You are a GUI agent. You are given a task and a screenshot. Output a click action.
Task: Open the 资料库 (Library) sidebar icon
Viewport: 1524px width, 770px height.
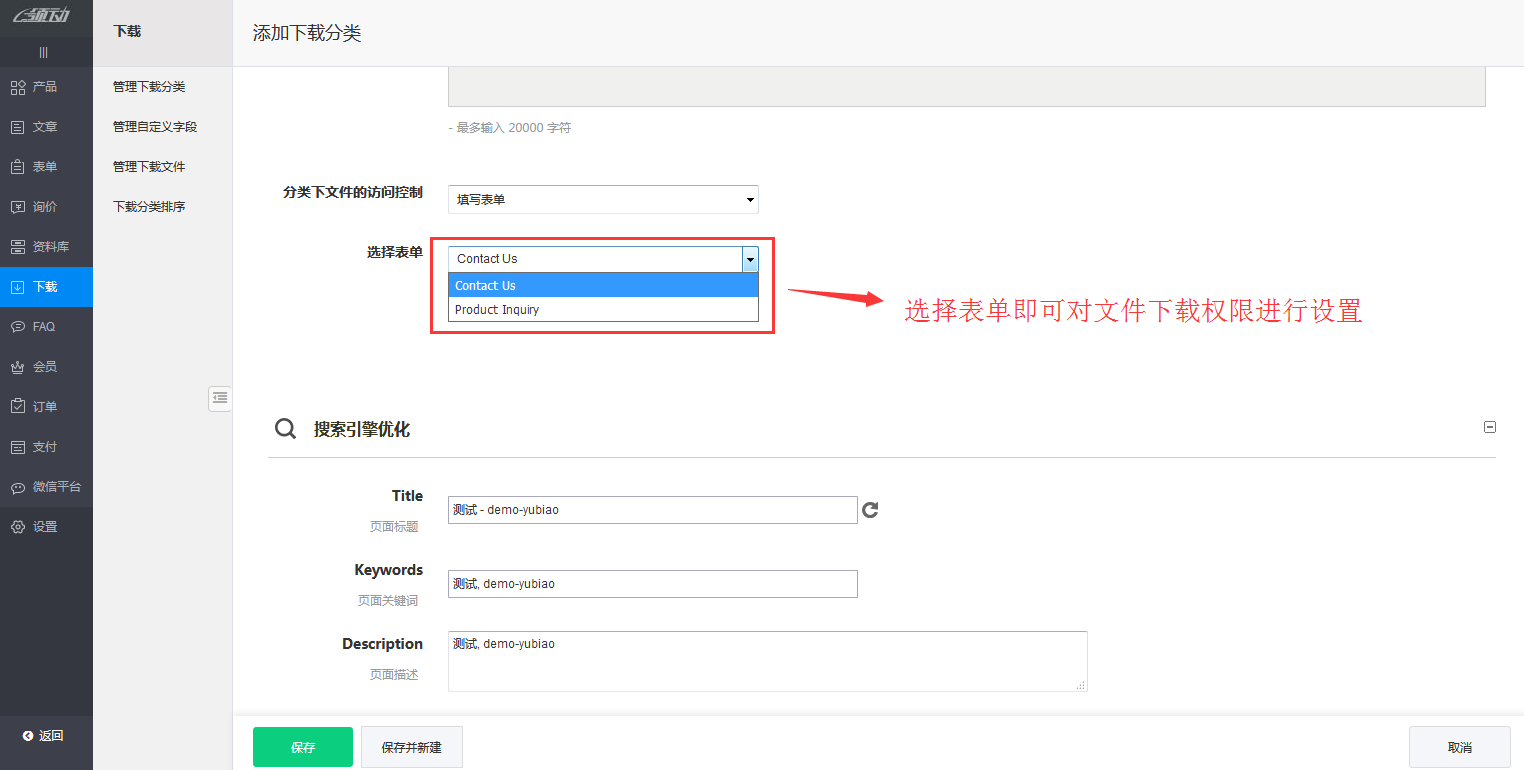(18, 247)
